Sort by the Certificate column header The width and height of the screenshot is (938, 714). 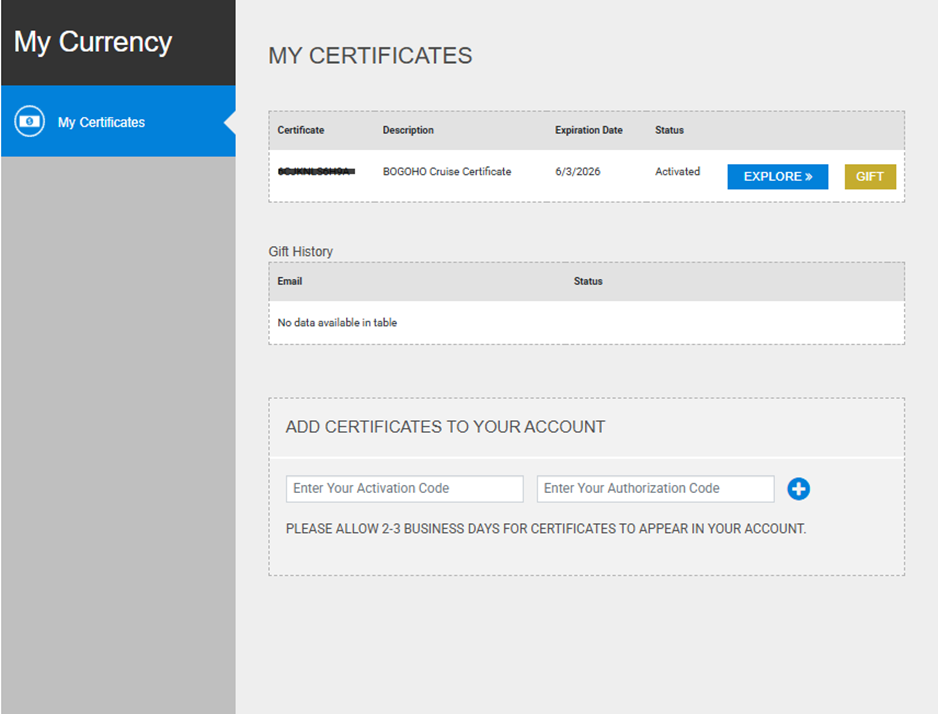point(301,131)
